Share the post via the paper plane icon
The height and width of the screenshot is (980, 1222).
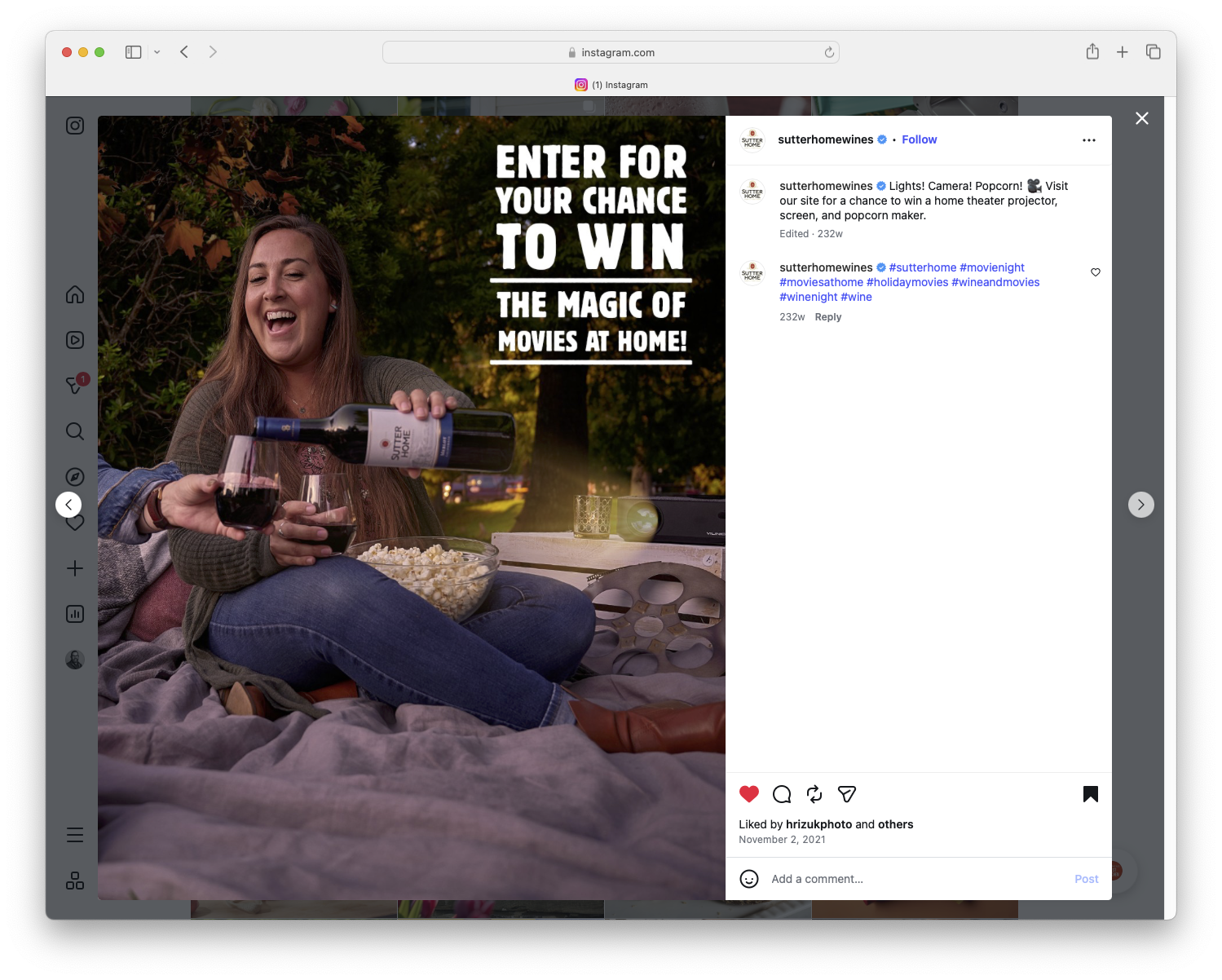846,794
